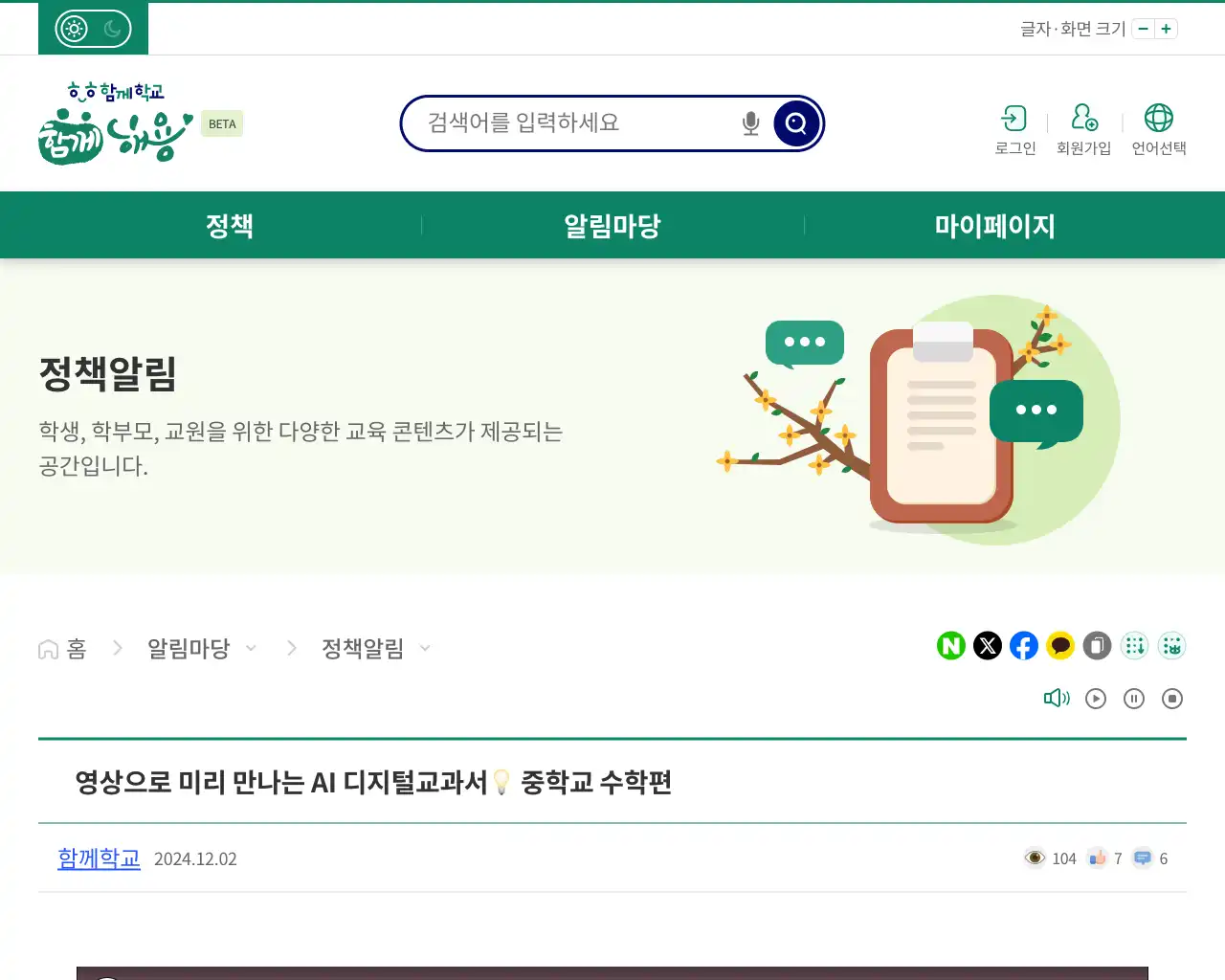Share the post on Naver
This screenshot has width=1225, height=980.
pyautogui.click(x=950, y=646)
